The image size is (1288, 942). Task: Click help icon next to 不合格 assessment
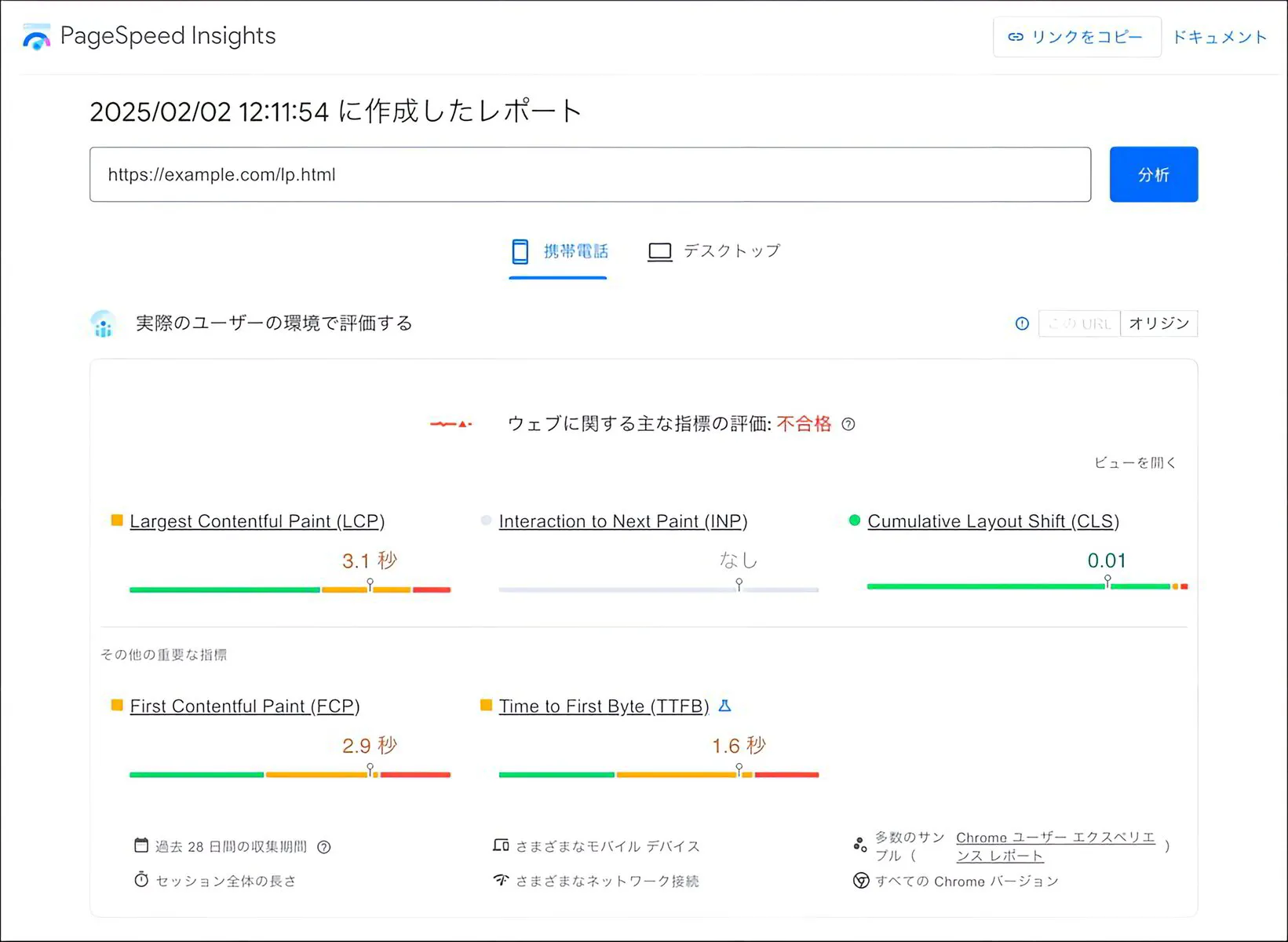(x=848, y=424)
